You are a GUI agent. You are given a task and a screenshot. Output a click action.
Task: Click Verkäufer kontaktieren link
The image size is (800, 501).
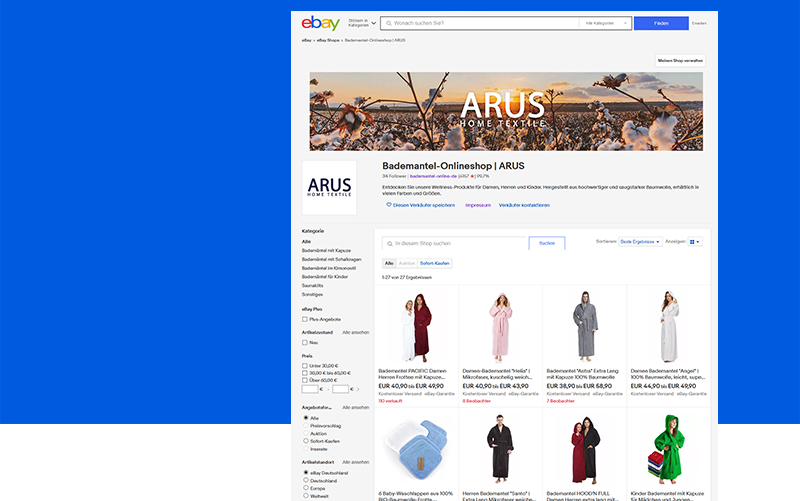tap(524, 205)
